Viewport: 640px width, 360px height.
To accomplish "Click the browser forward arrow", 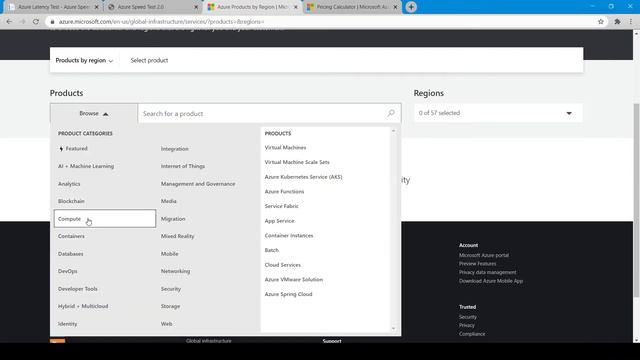I will click(x=22, y=22).
